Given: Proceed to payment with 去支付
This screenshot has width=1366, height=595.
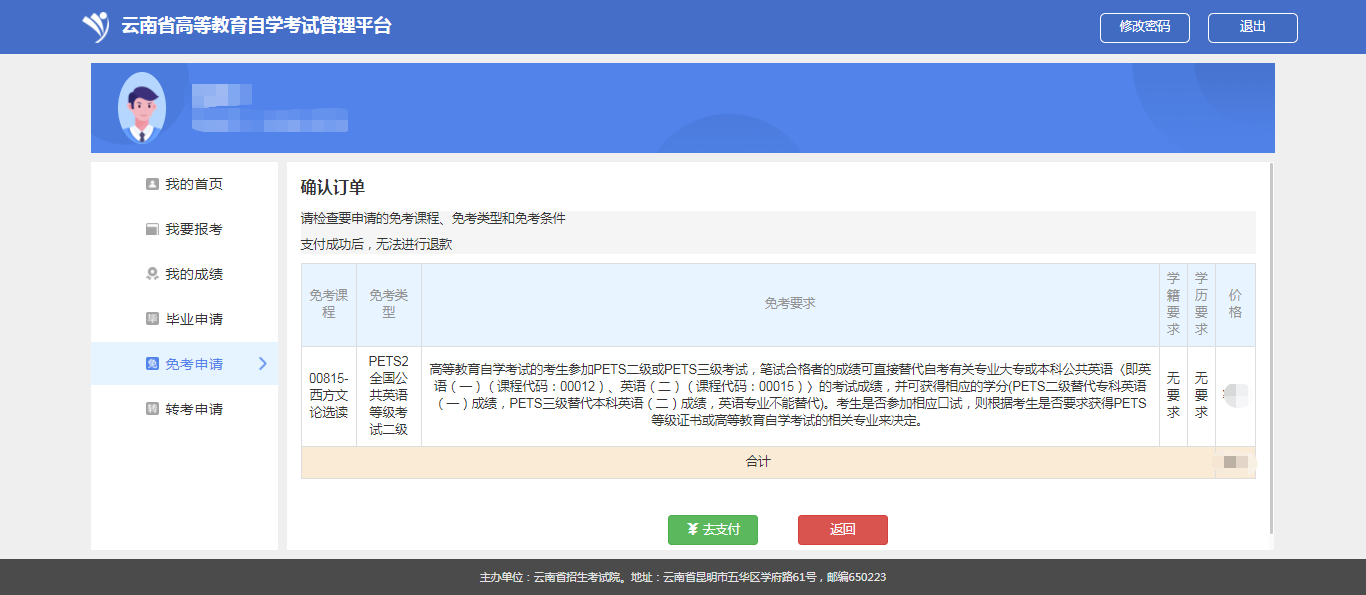Looking at the screenshot, I should [x=712, y=530].
